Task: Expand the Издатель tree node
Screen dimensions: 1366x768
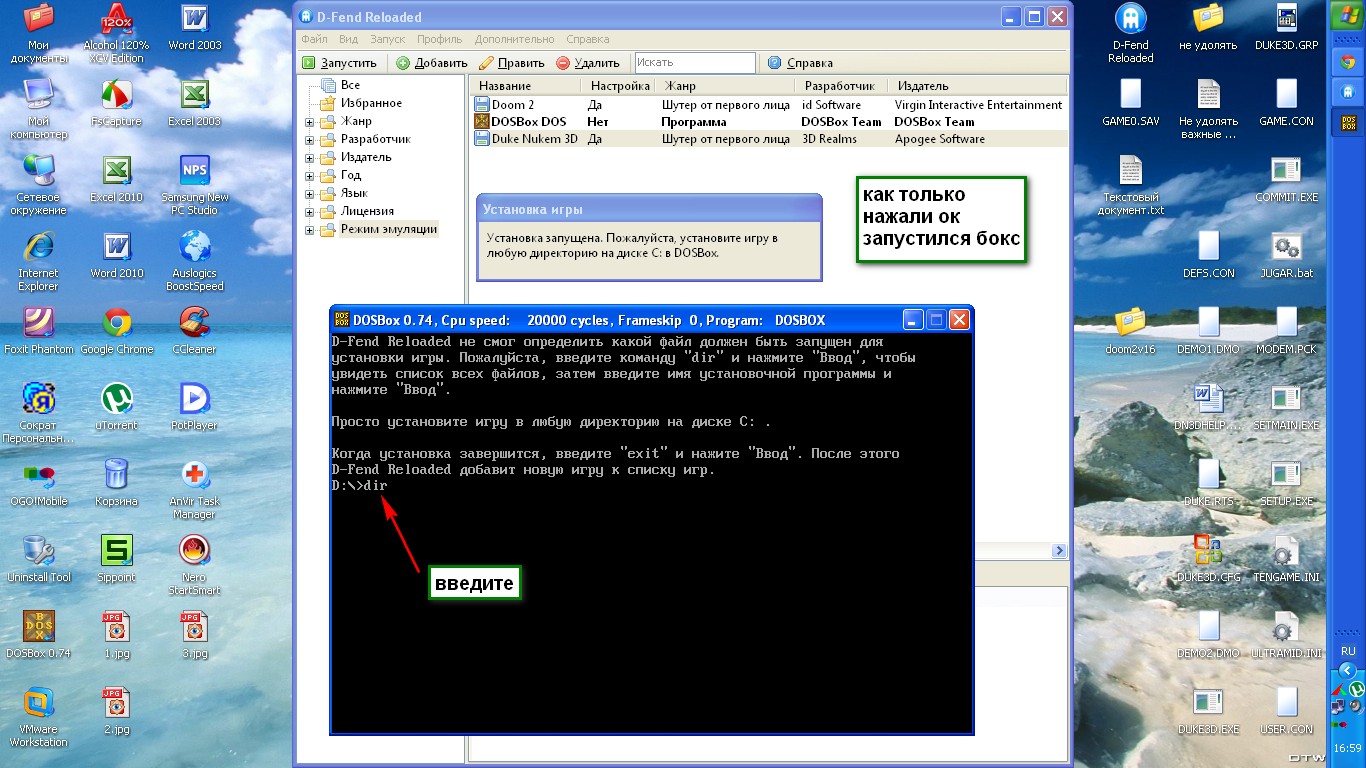Action: pyautogui.click(x=309, y=158)
